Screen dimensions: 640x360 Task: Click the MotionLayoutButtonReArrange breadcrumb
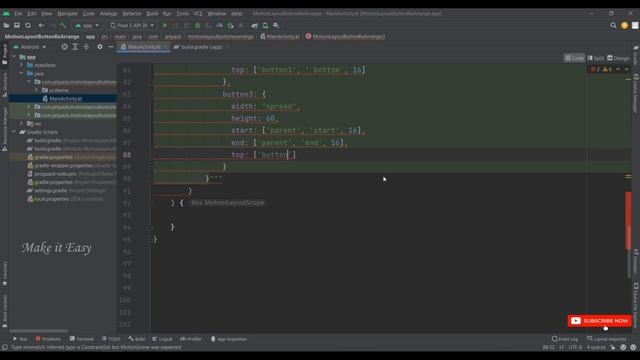point(42,37)
